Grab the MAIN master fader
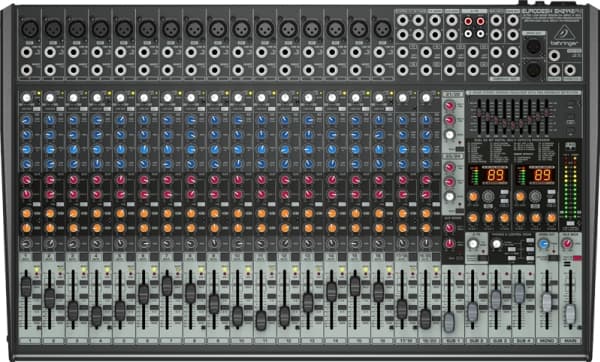This screenshot has height=362, width=600. pos(571,314)
